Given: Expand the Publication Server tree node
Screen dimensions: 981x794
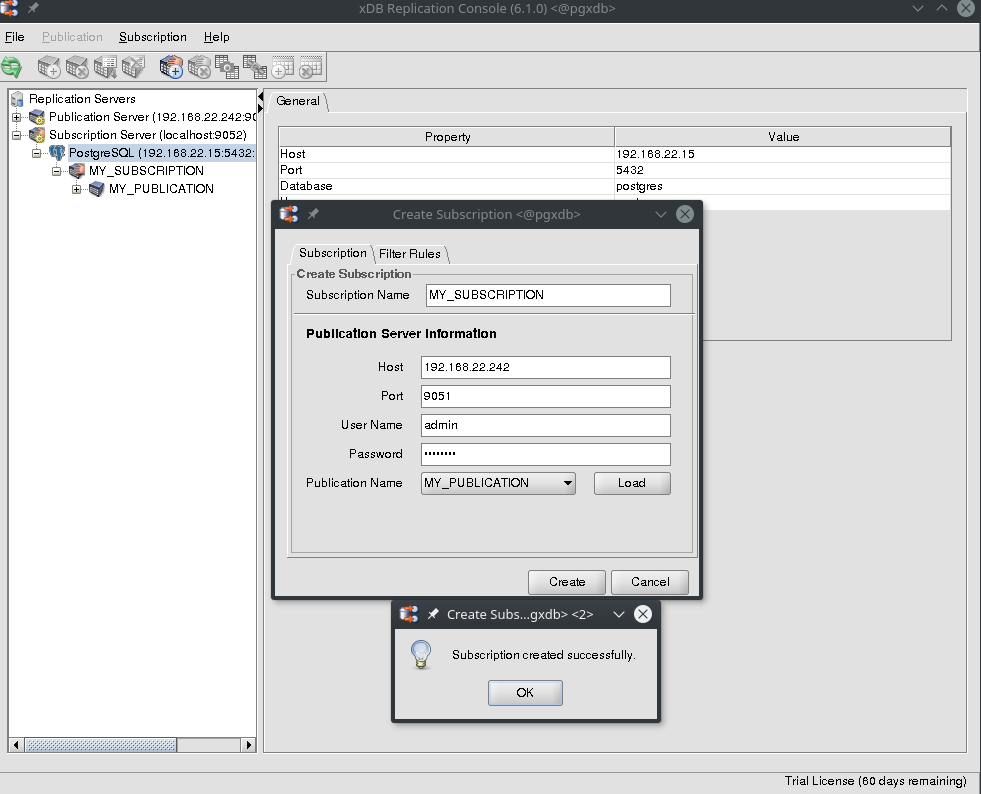Looking at the screenshot, I should coord(17,117).
